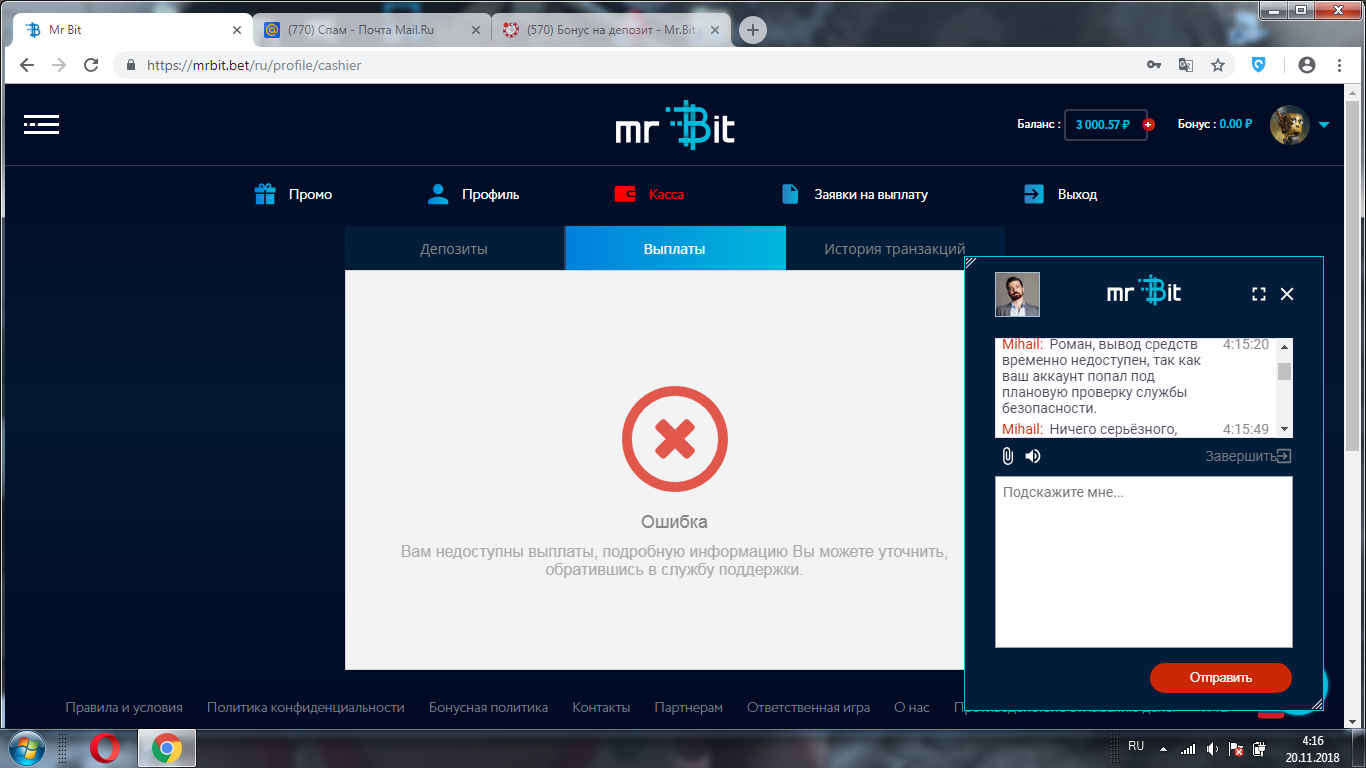The image size is (1366, 768).
Task: Click the gift icon next to Промо
Action: coord(265,194)
